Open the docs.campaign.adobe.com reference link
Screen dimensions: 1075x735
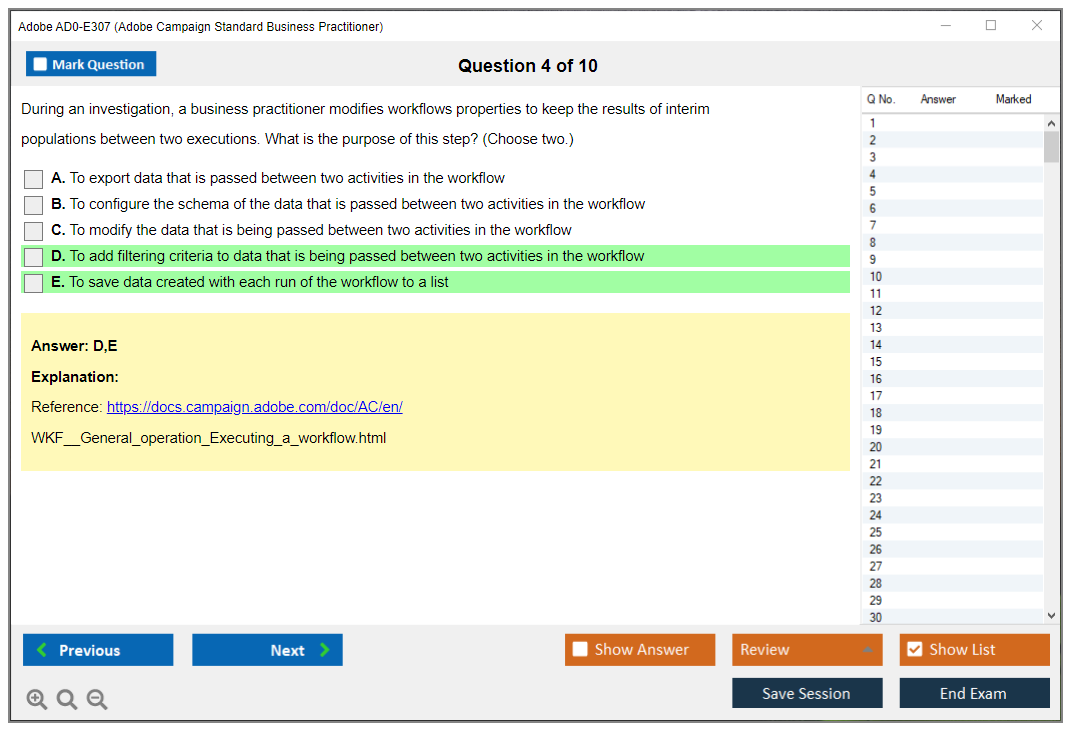pos(254,407)
